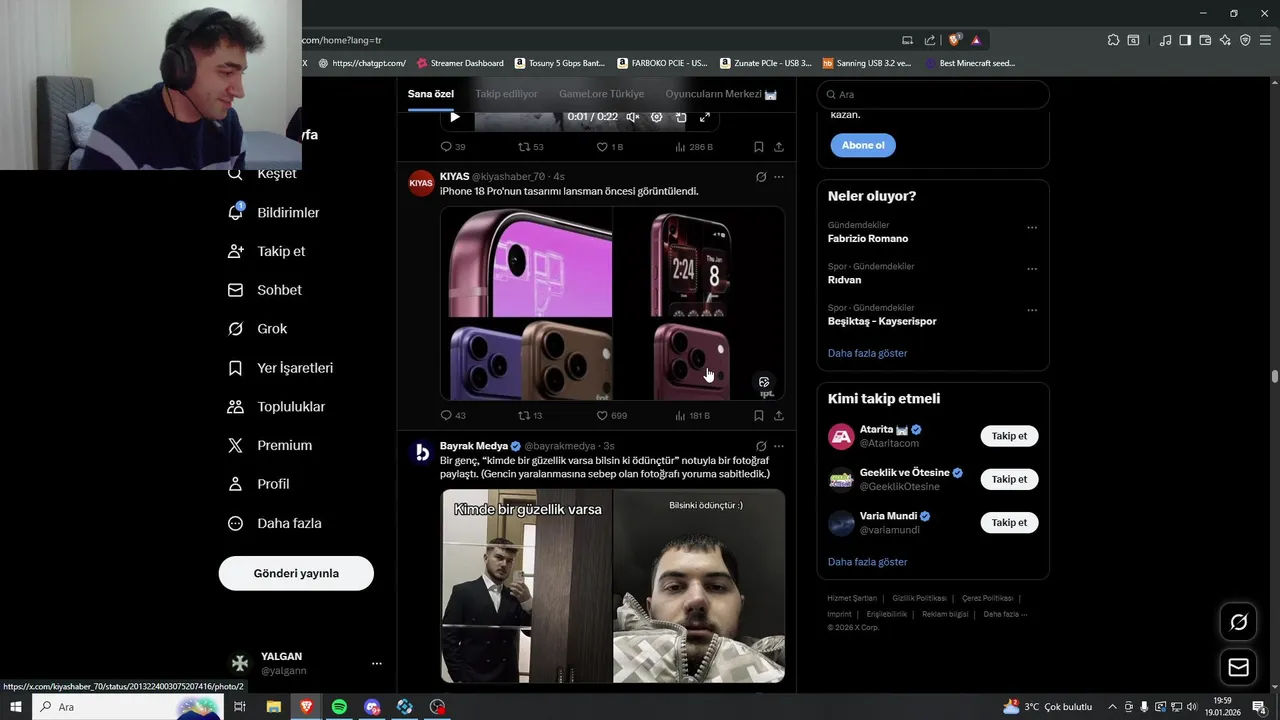Viewport: 1280px width, 720px height.
Task: Open floating Grok button at bottom right
Action: tap(1238, 622)
